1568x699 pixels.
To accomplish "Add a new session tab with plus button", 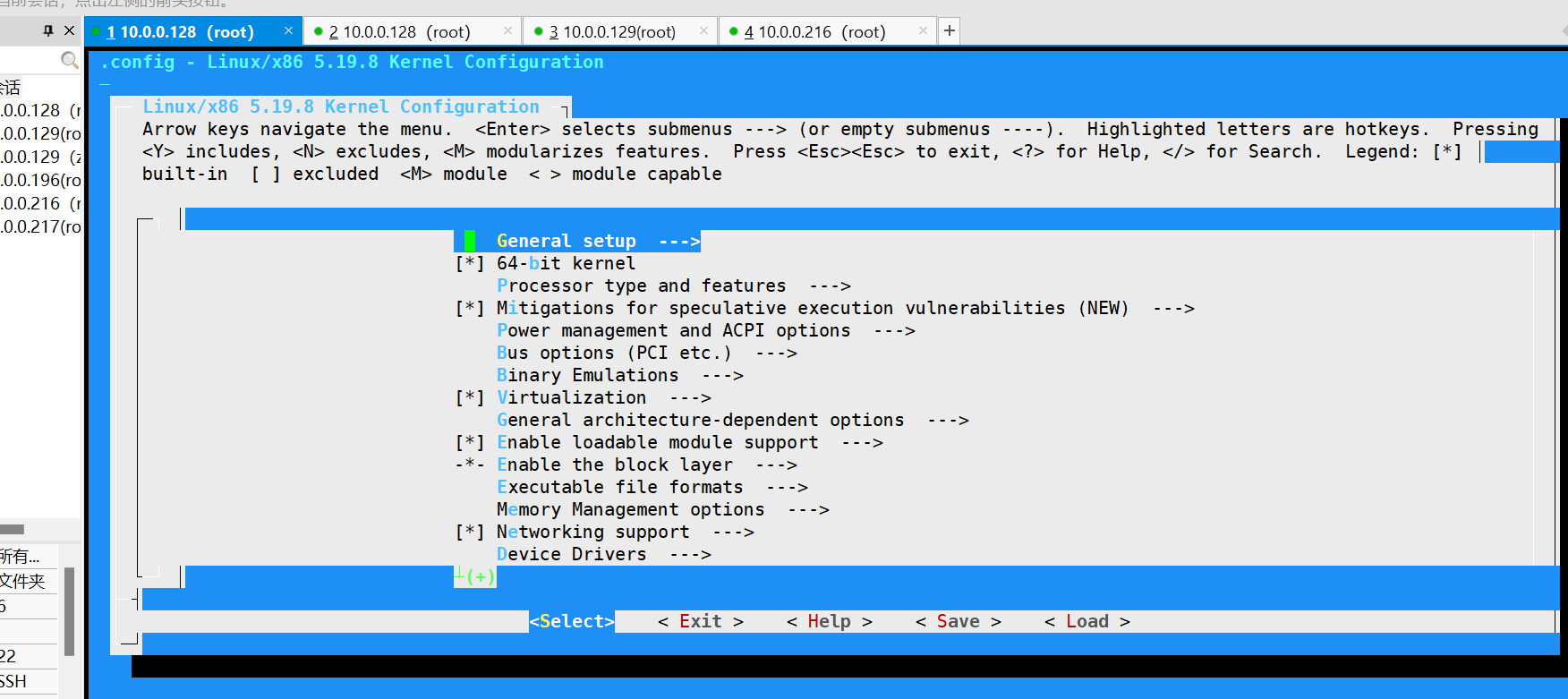I will coord(950,30).
